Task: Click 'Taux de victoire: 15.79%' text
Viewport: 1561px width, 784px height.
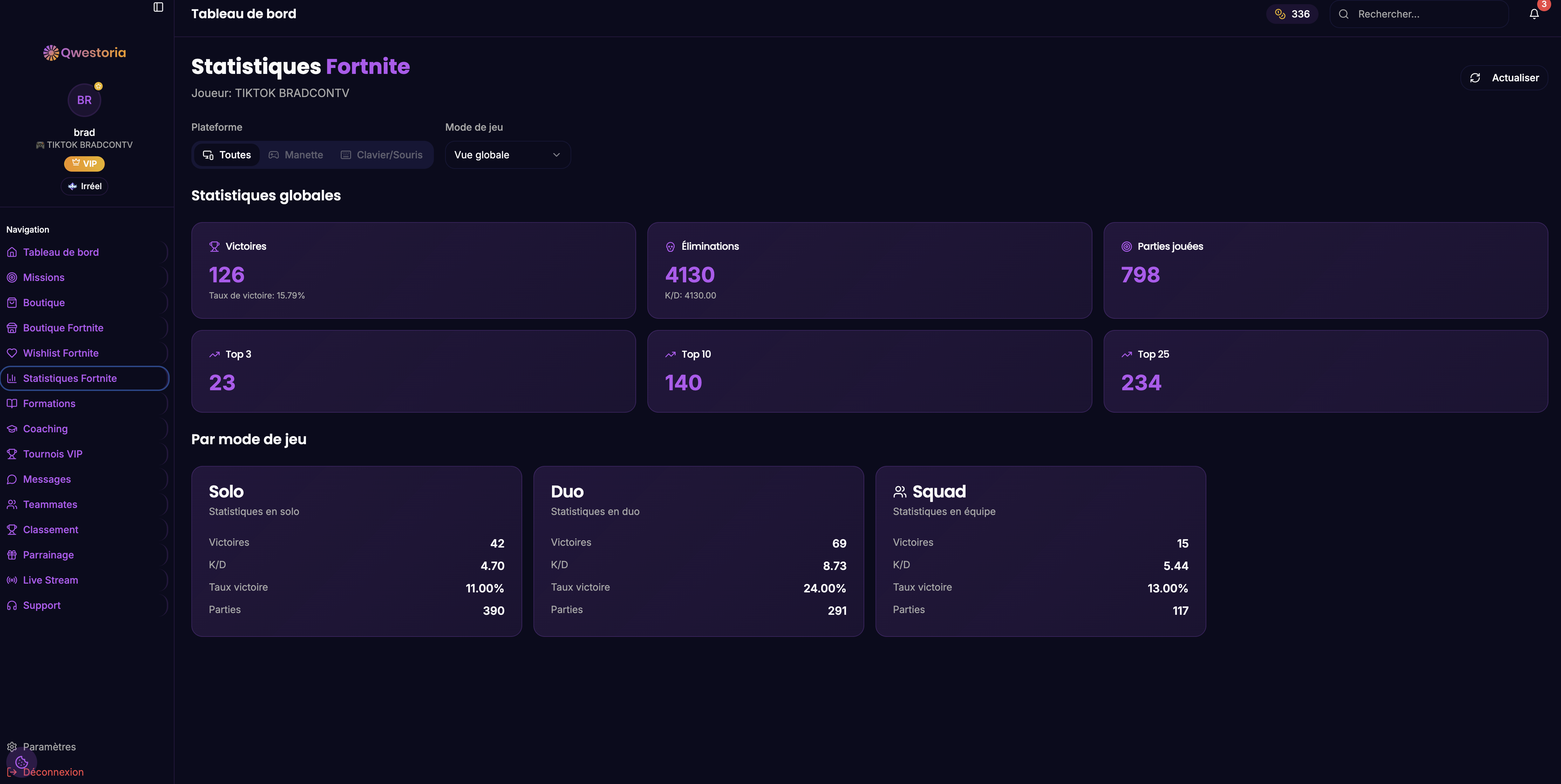Action: click(x=257, y=296)
